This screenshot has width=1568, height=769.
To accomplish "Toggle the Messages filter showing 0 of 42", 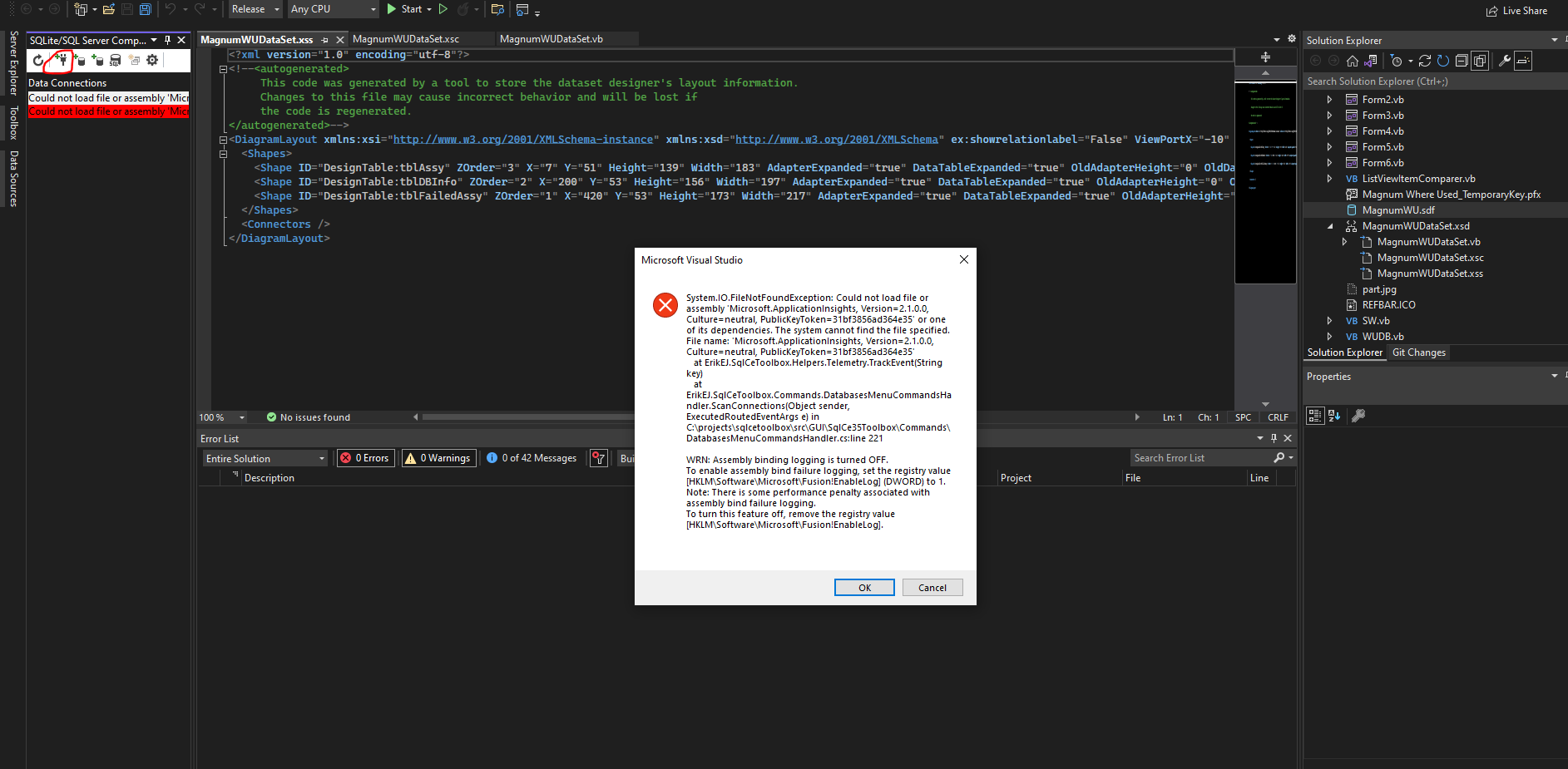I will point(532,458).
